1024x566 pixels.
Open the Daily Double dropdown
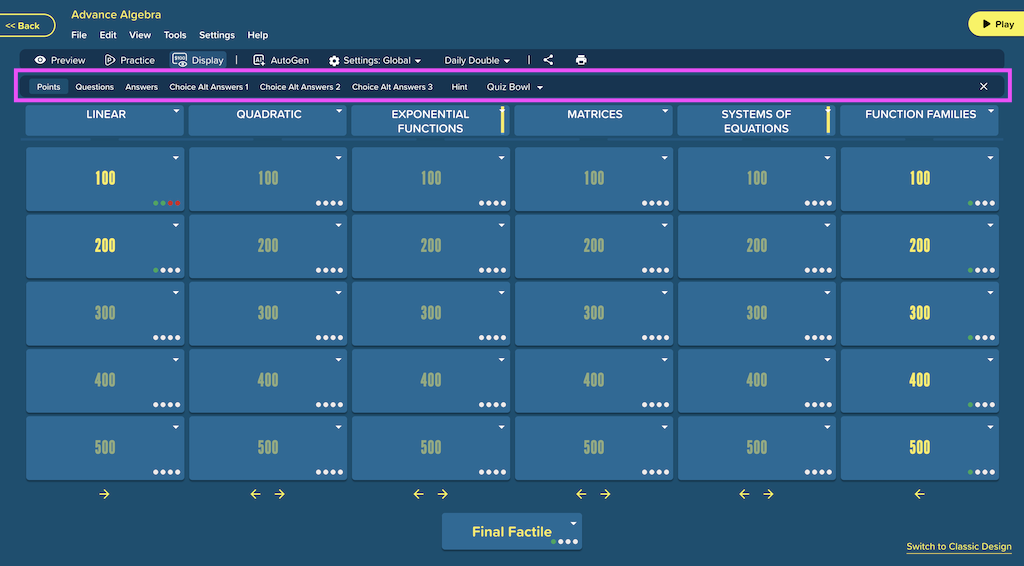pyautogui.click(x=477, y=60)
